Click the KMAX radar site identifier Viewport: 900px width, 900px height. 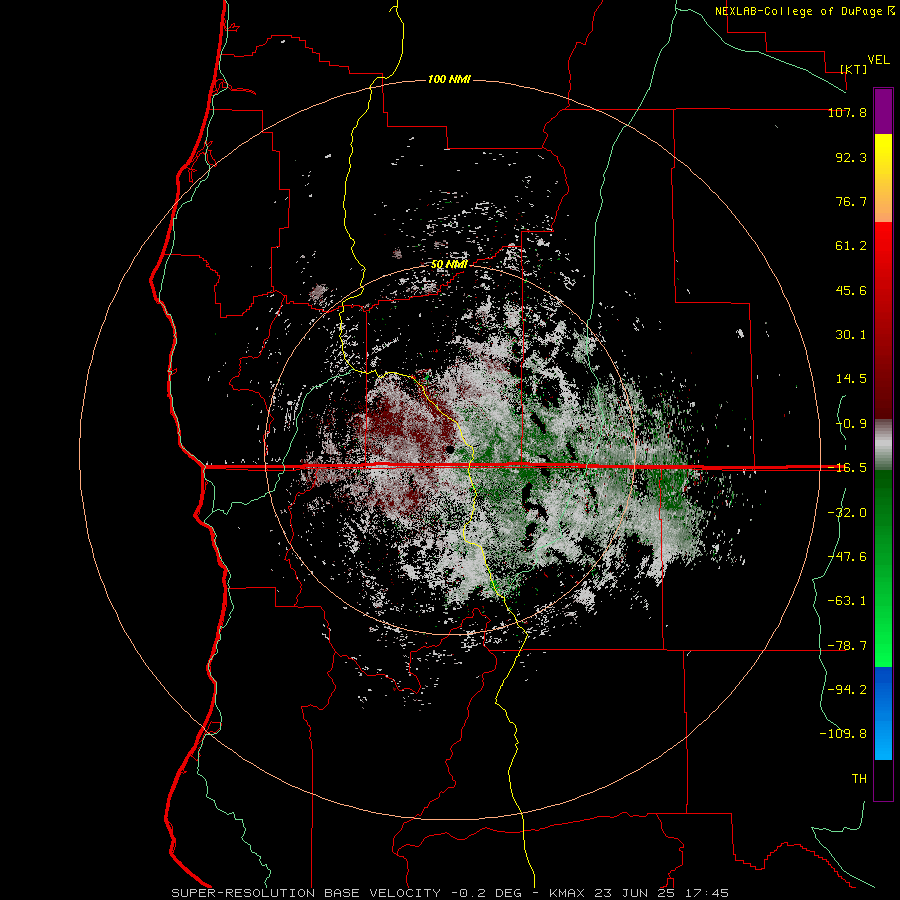click(566, 893)
